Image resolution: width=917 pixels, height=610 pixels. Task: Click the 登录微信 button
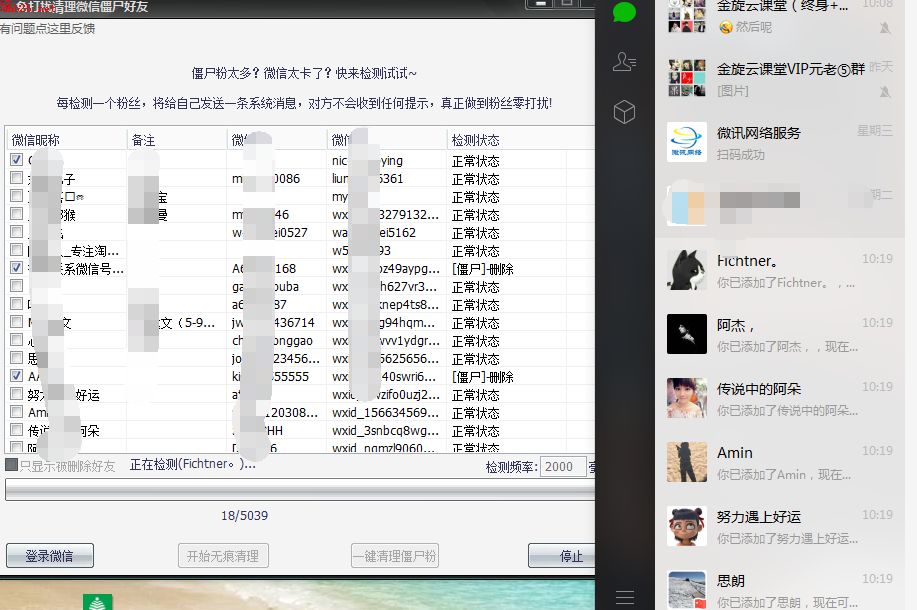pyautogui.click(x=50, y=556)
